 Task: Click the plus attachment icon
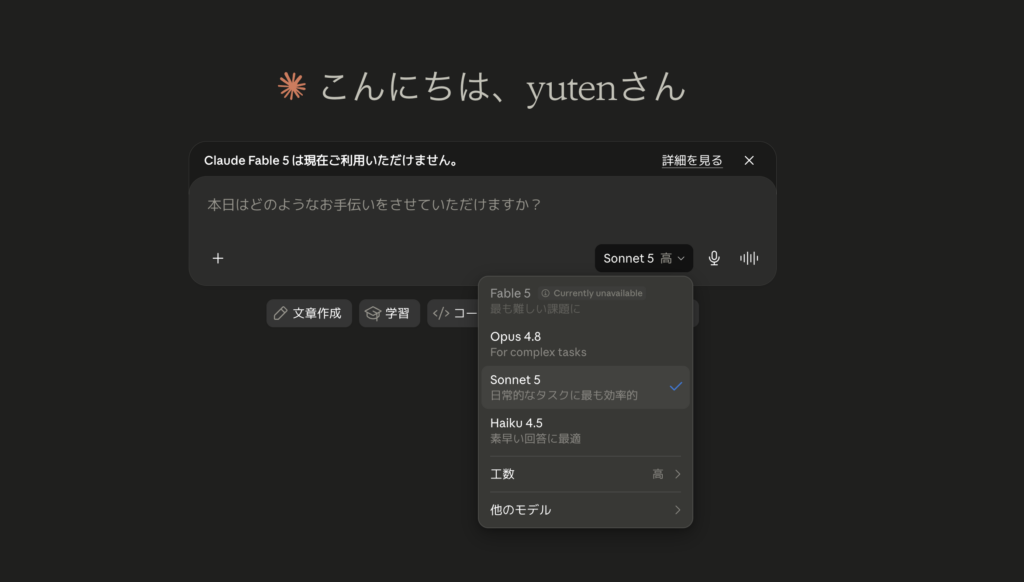tap(218, 258)
